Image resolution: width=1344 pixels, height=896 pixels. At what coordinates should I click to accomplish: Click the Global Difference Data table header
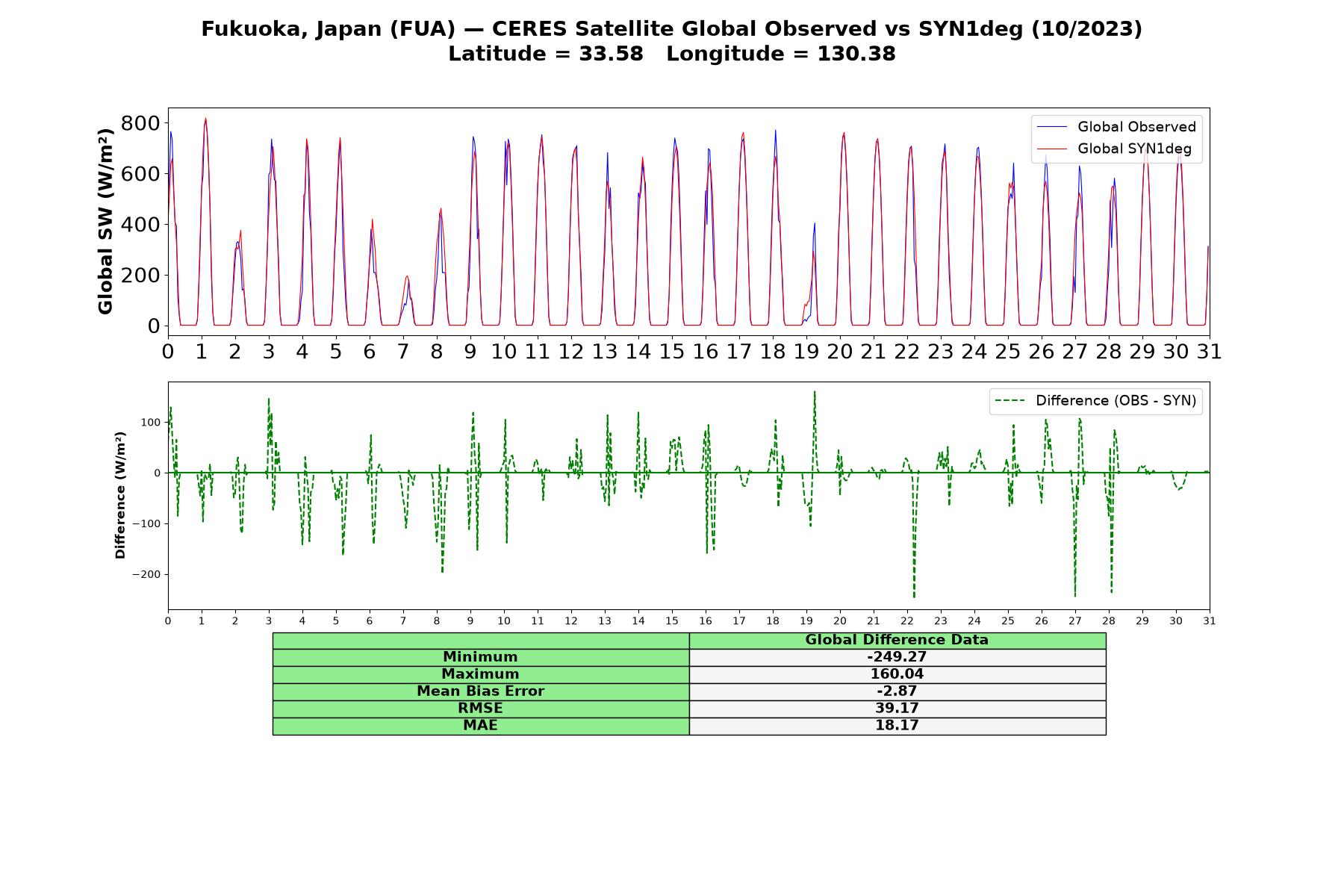click(897, 641)
